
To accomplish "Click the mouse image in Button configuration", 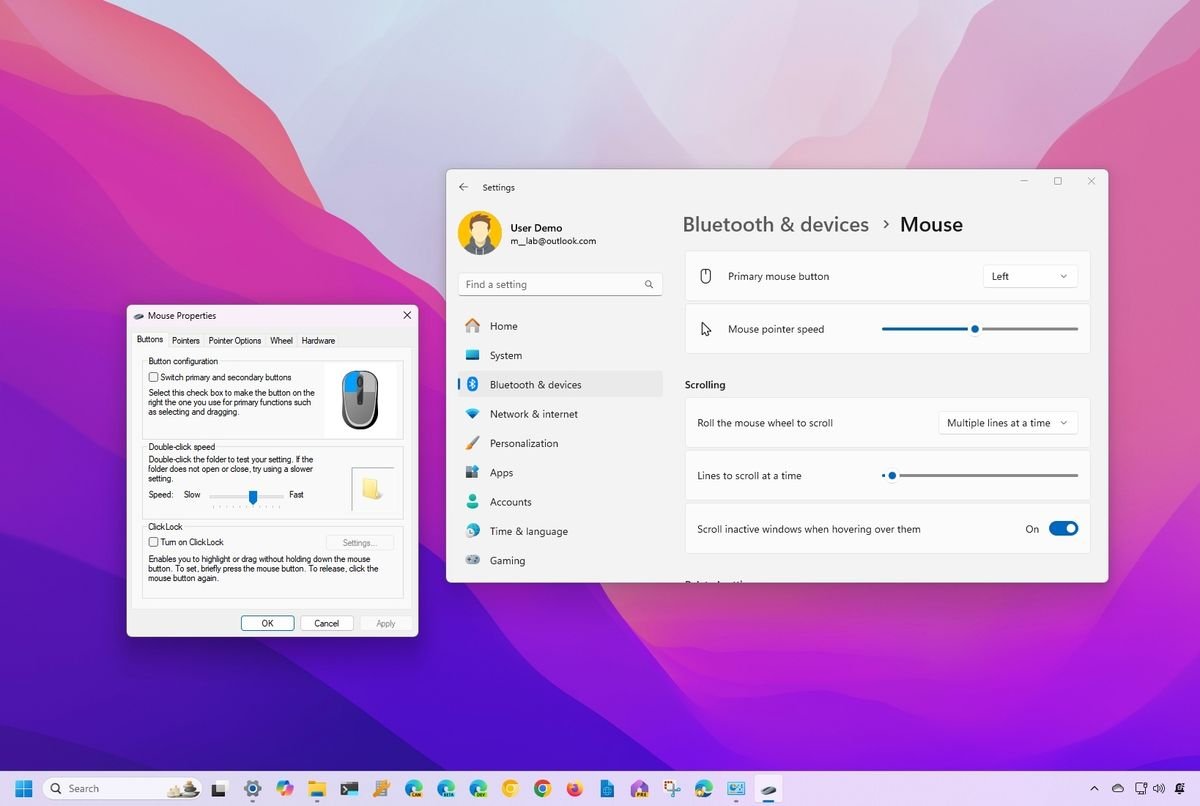I will 360,400.
